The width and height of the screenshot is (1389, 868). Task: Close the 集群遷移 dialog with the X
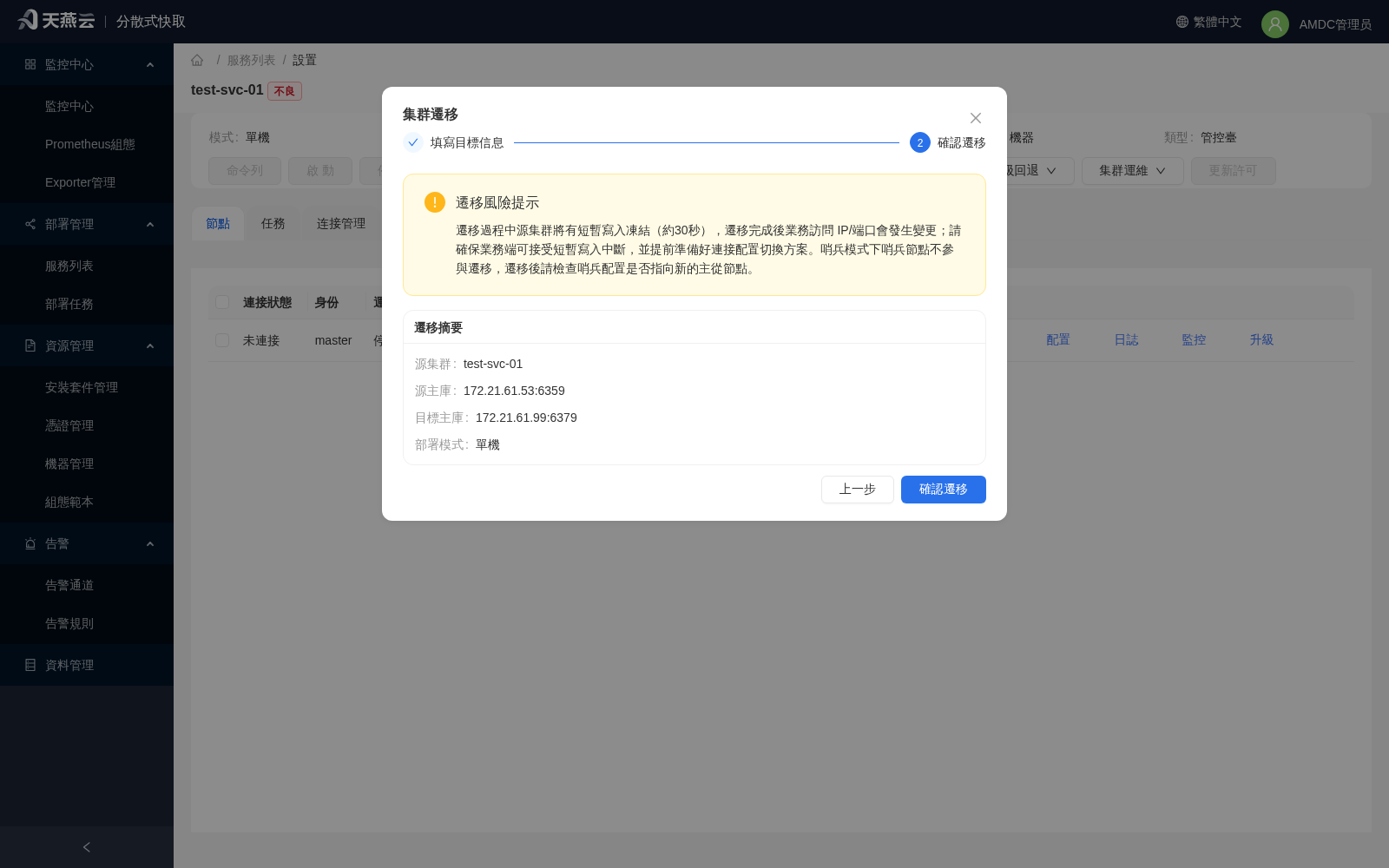click(x=976, y=118)
